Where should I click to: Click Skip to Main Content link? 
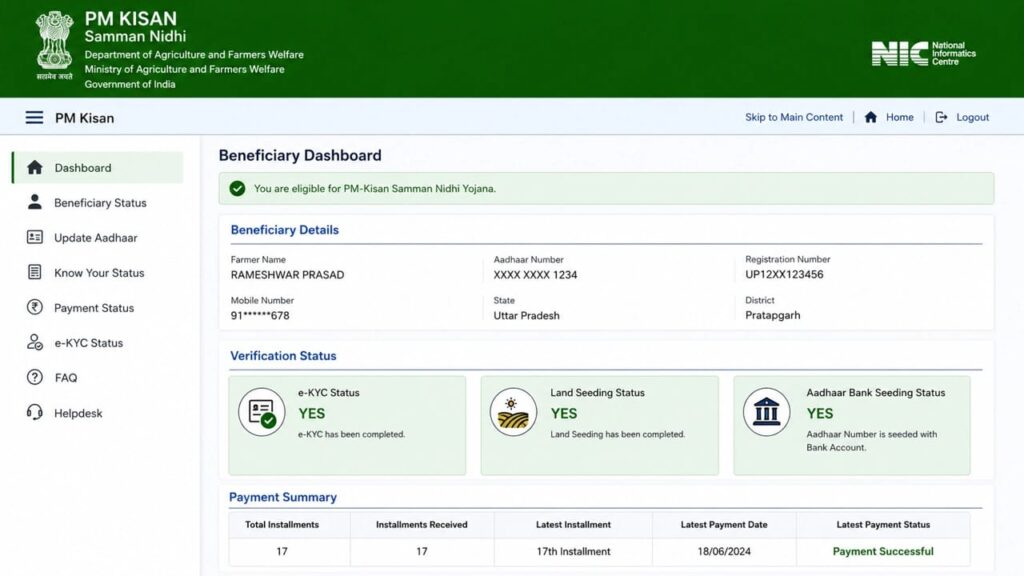tap(793, 117)
